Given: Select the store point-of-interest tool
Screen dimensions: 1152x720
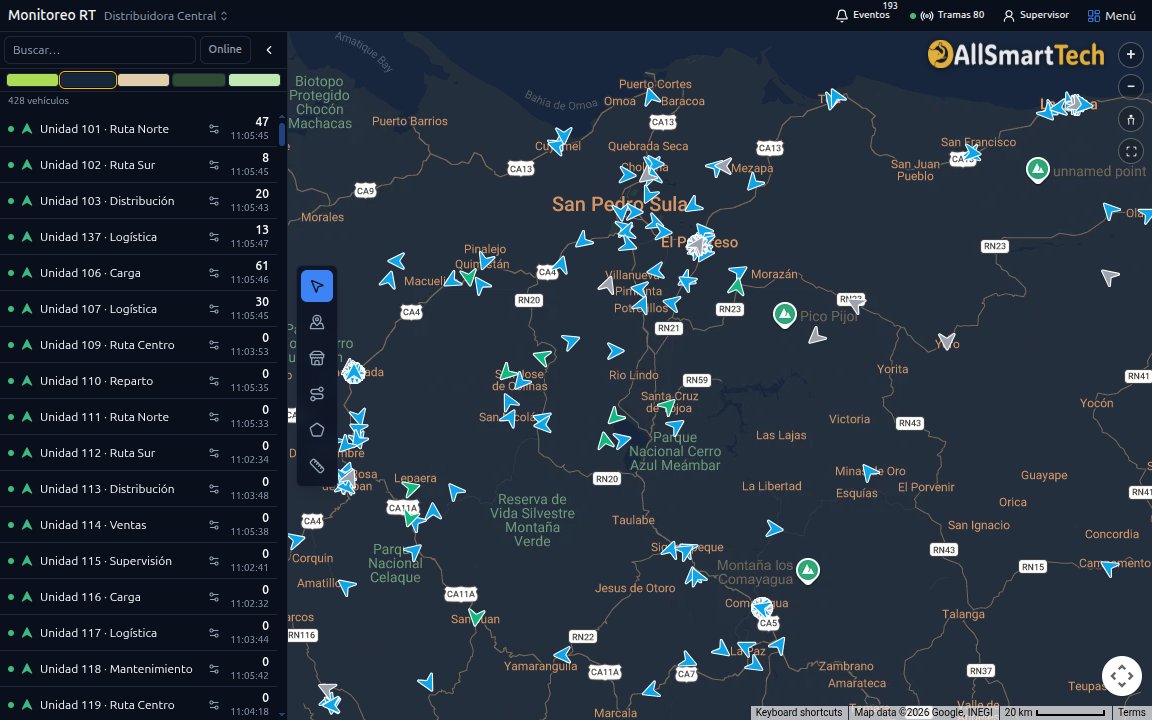Looking at the screenshot, I should coord(317,358).
